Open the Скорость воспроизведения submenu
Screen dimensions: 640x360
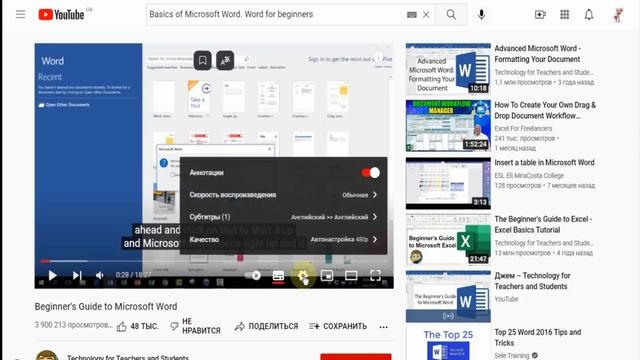(x=283, y=195)
